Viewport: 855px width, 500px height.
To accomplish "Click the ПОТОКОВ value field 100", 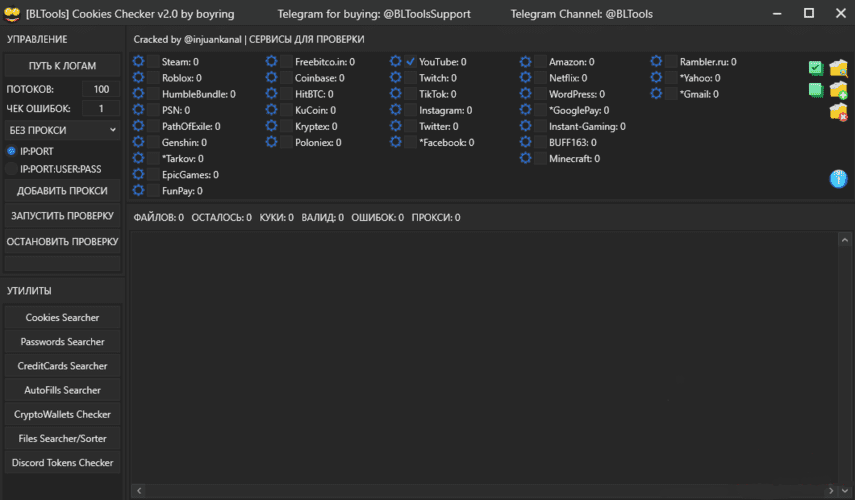I will tap(101, 89).
